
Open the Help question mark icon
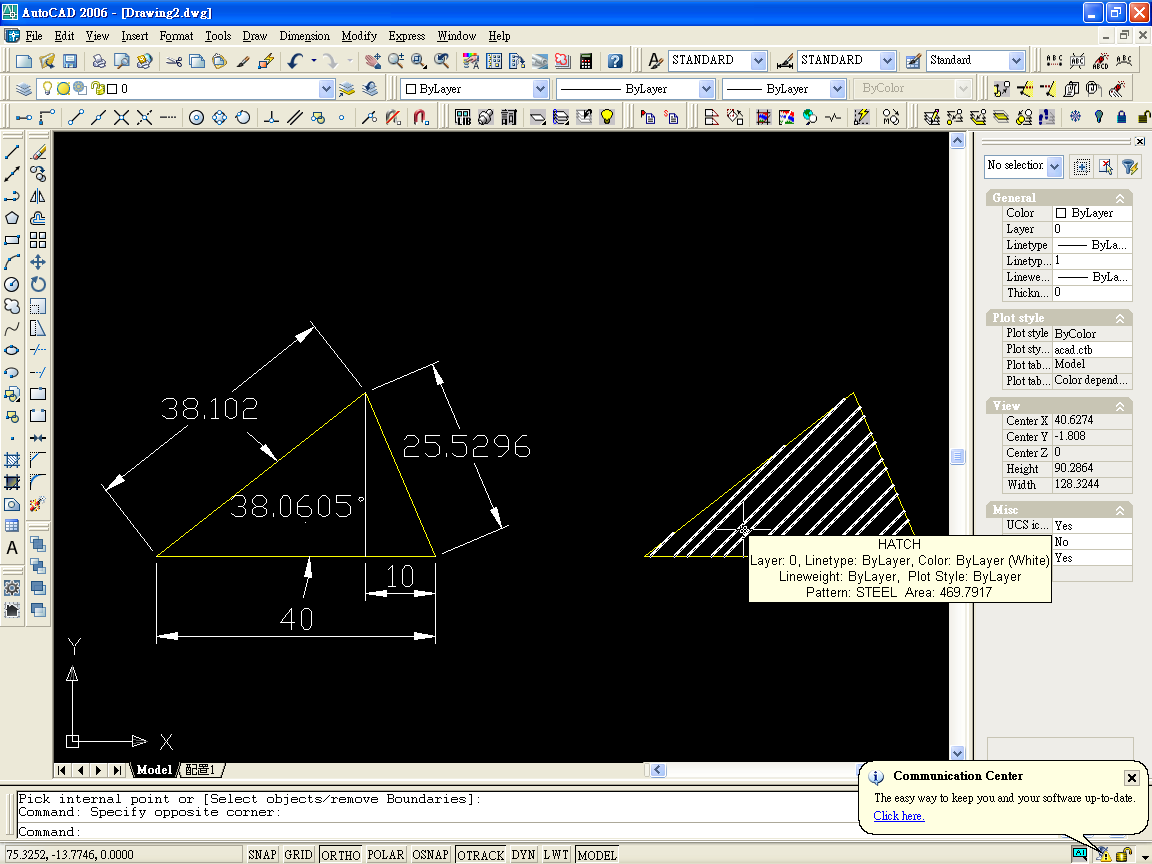[616, 61]
